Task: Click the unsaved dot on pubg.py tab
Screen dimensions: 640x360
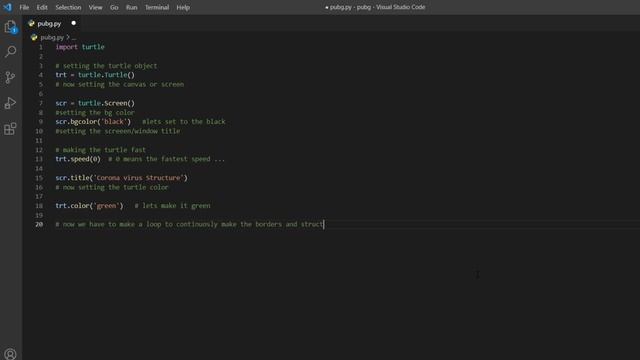Action: coord(73,23)
